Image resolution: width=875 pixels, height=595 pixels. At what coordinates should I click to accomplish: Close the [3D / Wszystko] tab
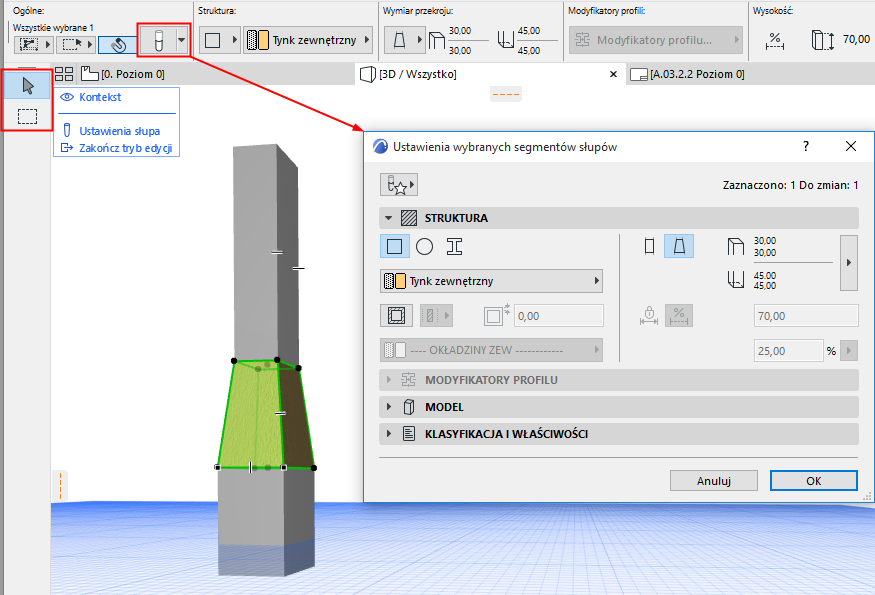[613, 74]
